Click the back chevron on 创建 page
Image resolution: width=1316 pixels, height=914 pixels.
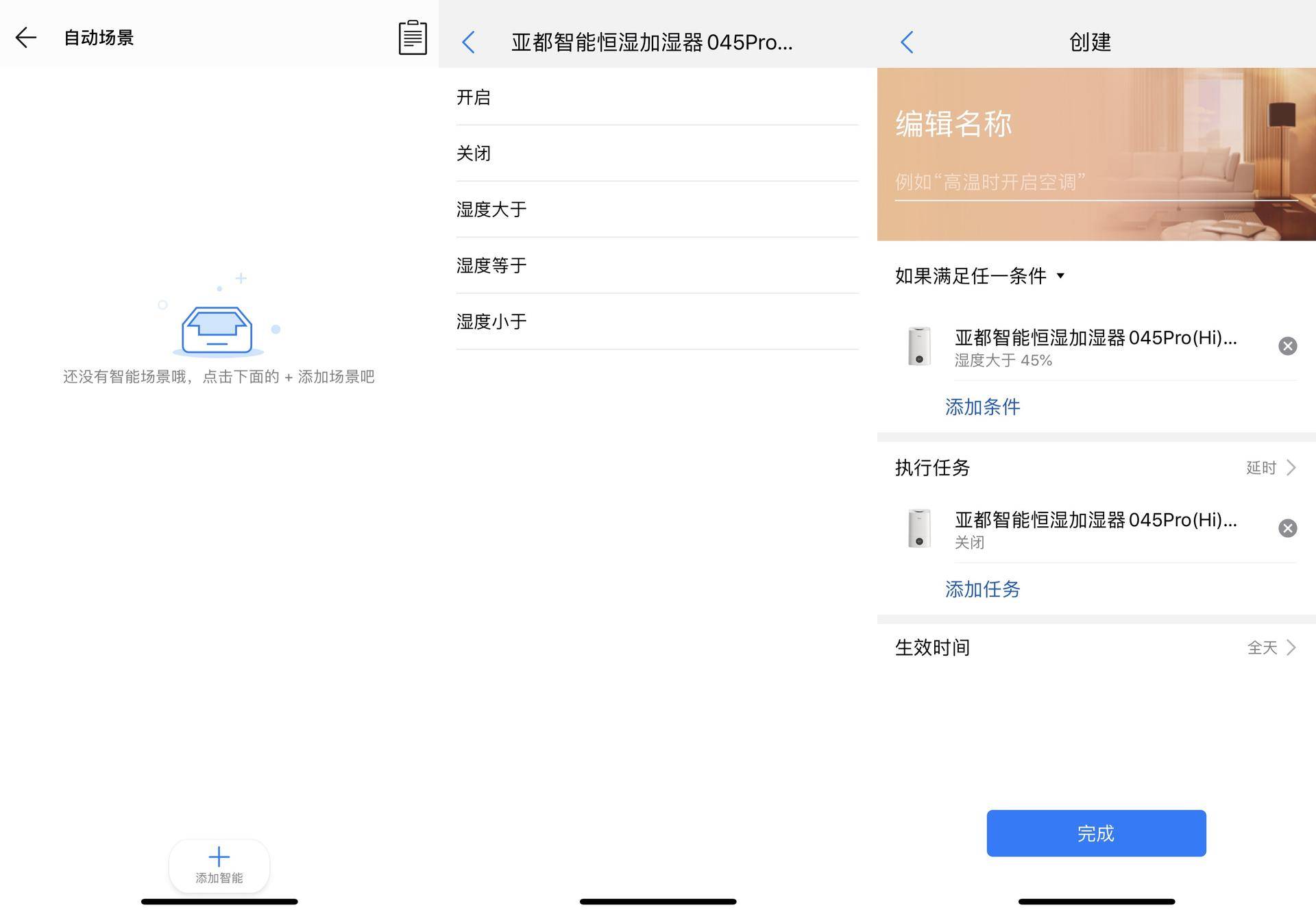[907, 42]
